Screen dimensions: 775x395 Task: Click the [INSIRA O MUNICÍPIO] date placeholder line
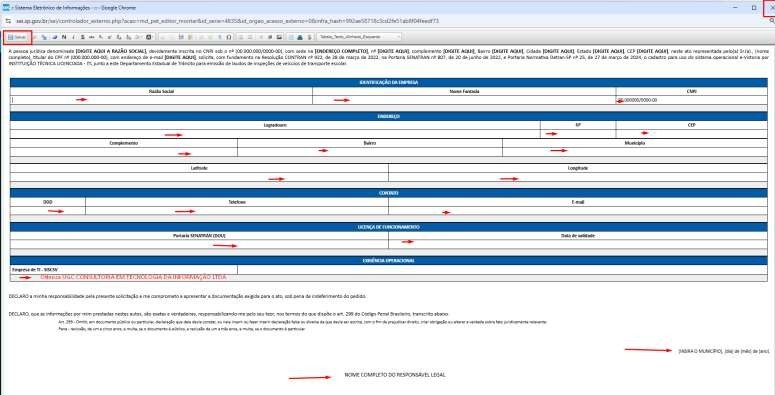tap(724, 351)
